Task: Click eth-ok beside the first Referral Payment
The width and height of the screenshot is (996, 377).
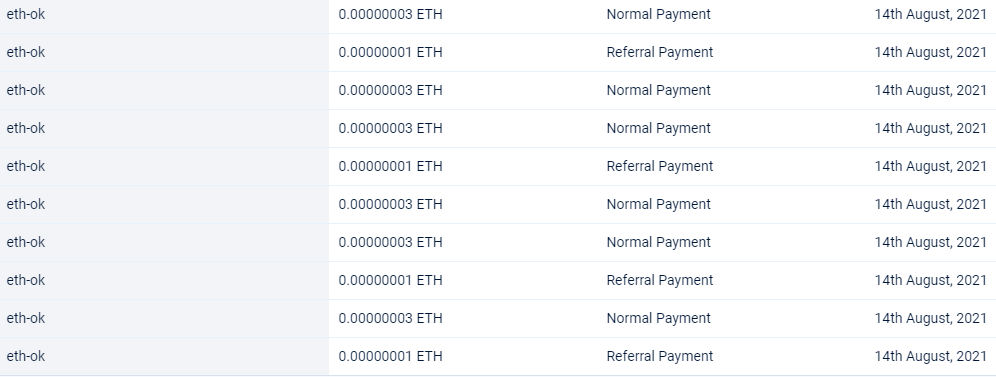Action: pos(25,52)
